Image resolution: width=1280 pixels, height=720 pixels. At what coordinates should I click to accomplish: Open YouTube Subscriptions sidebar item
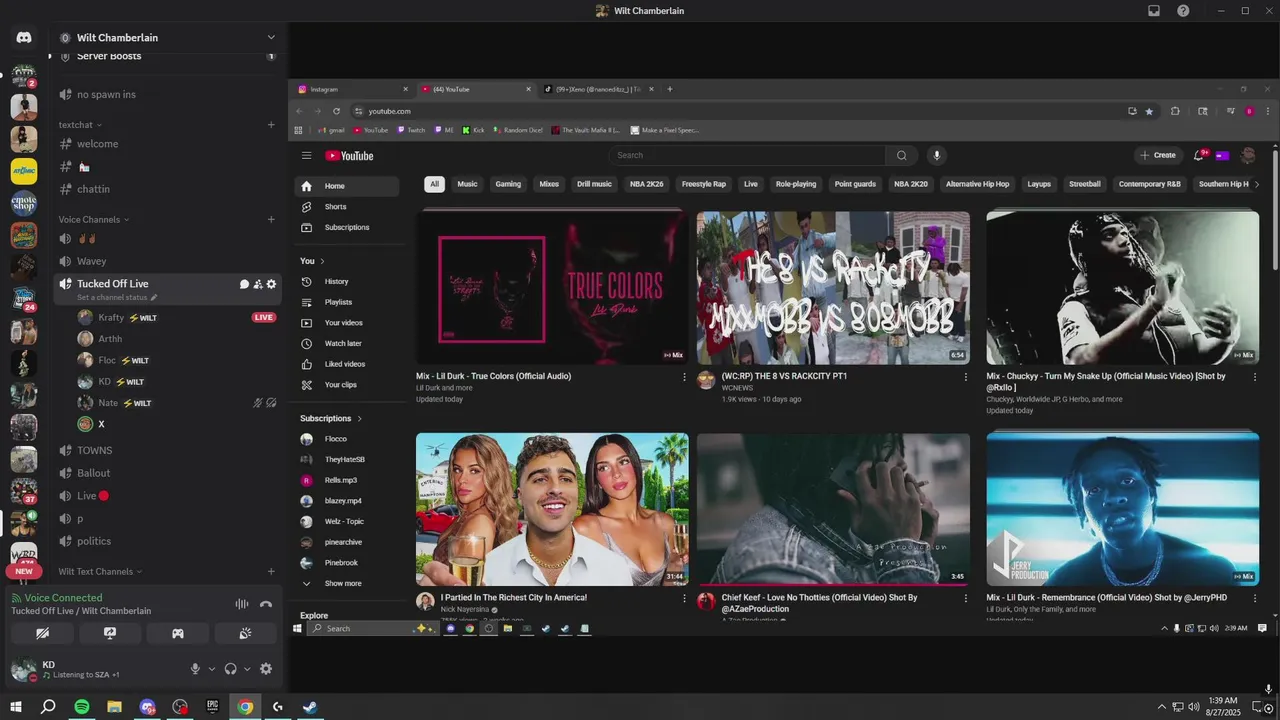[x=346, y=227]
